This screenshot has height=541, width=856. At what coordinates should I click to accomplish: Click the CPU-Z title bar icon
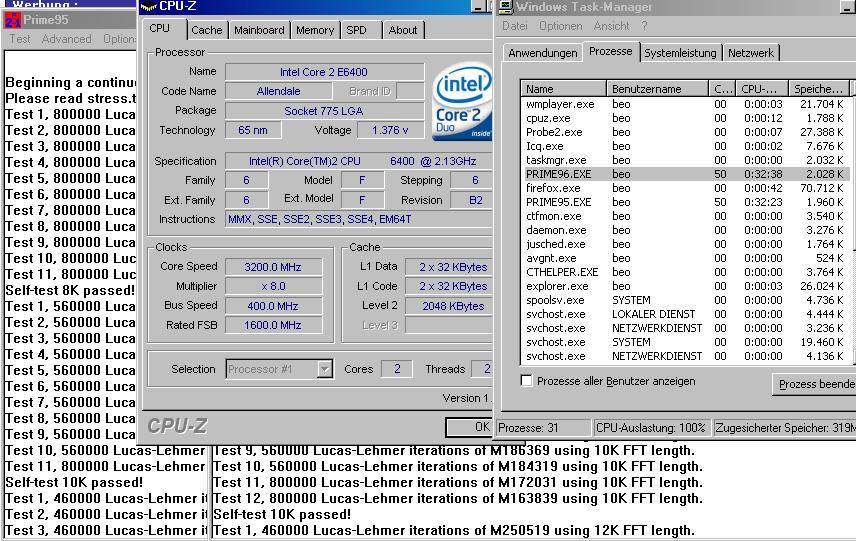pos(148,7)
